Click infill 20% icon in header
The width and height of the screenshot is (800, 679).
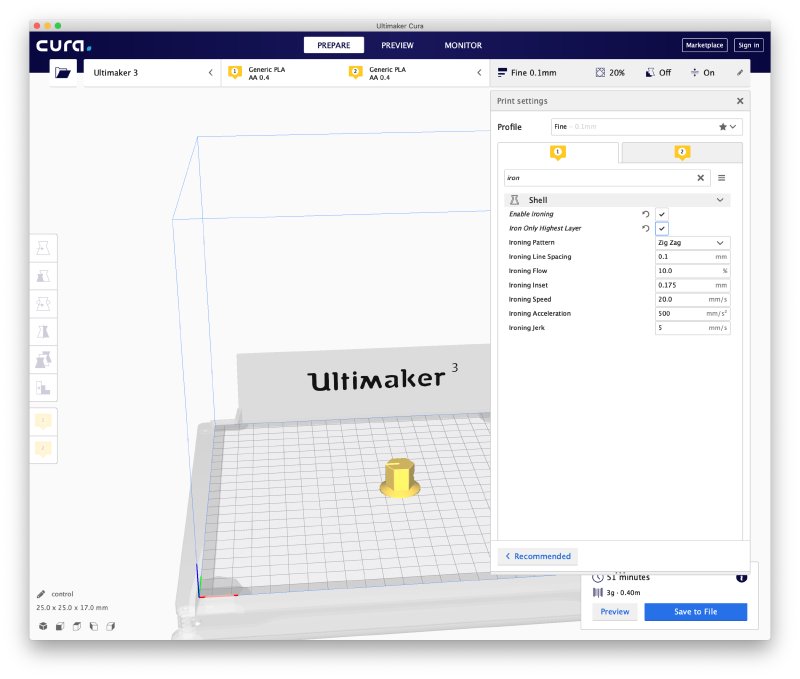point(601,72)
